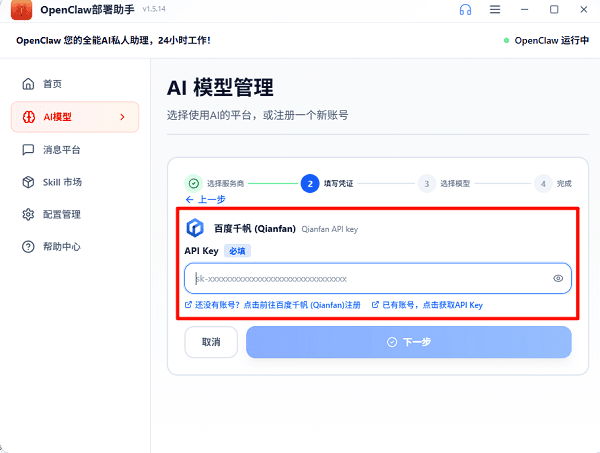Image resolution: width=600 pixels, height=453 pixels.
Task: Click the 百度千帆 Qianfan logo icon
Action: pos(195,228)
